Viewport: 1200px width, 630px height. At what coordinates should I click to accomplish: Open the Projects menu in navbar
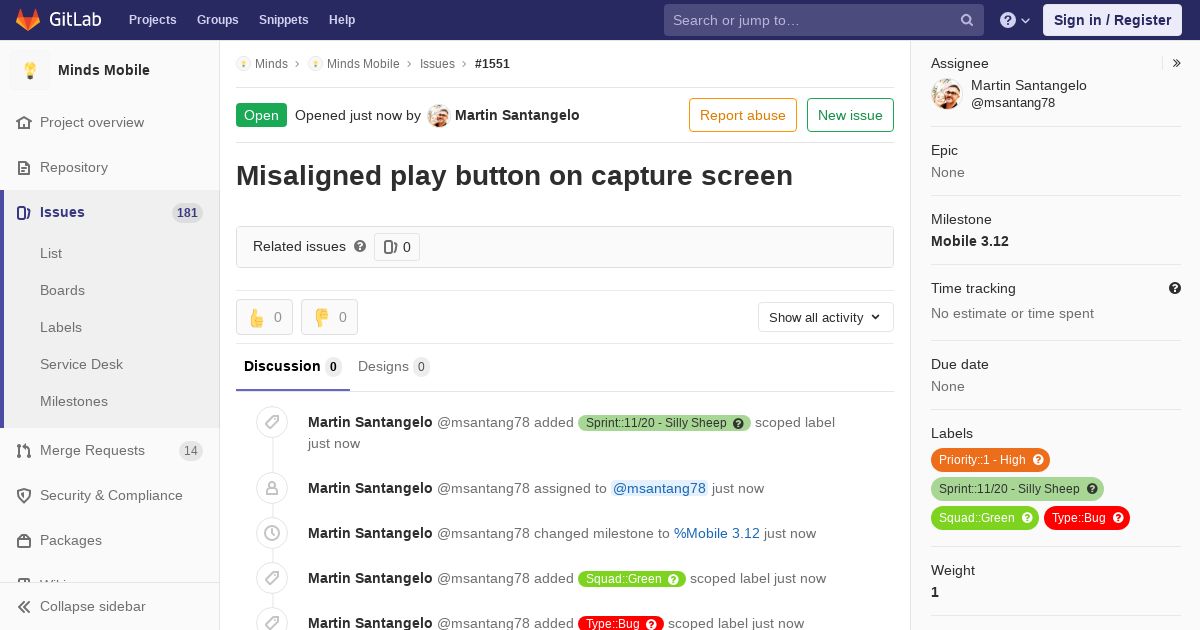click(x=152, y=20)
